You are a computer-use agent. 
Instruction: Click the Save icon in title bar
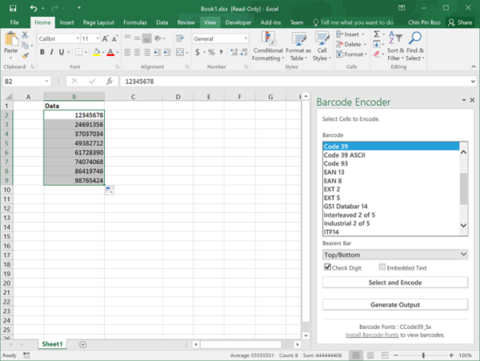click(x=13, y=8)
